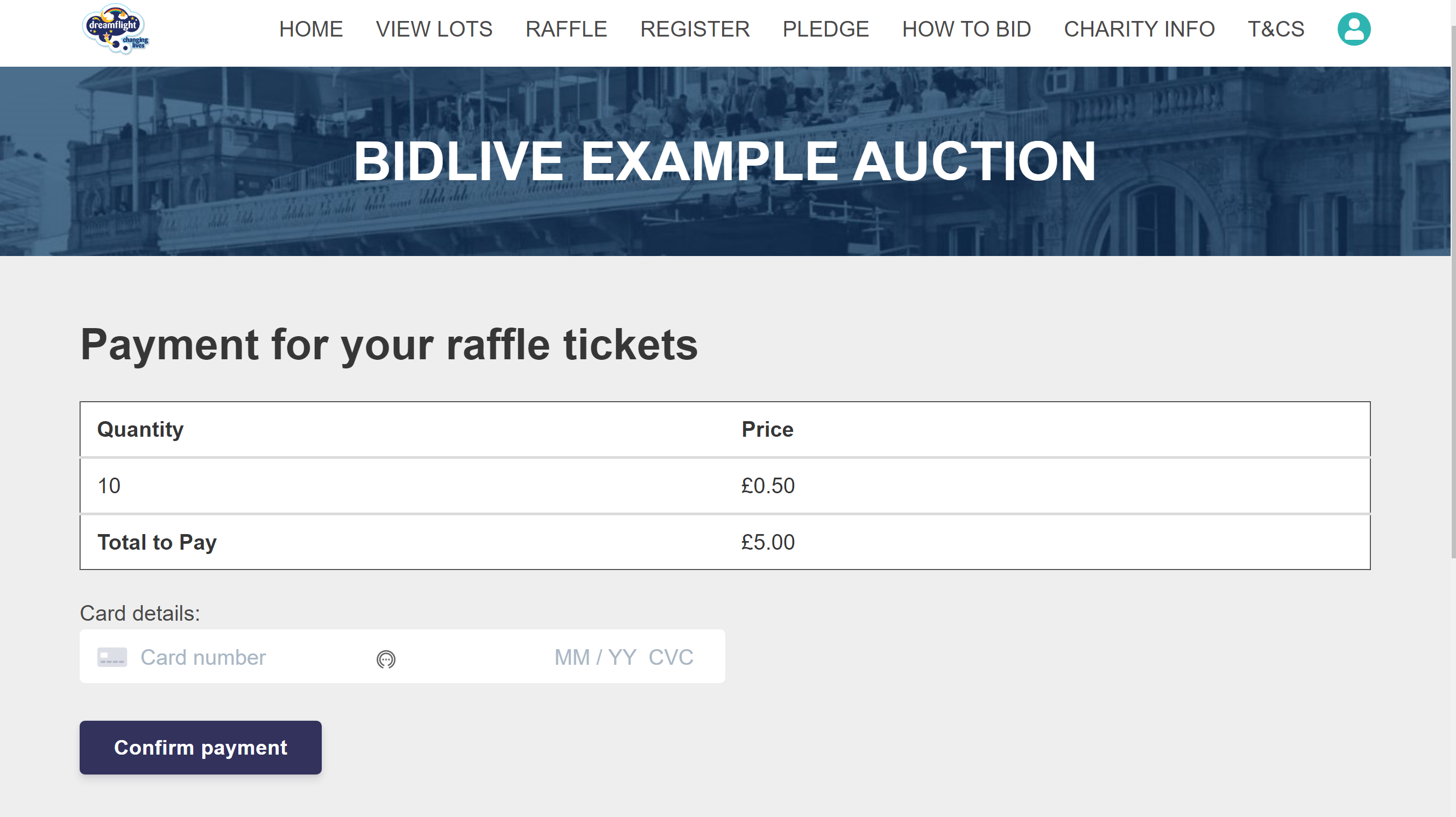
Task: Click the Dreamflight logo
Action: [116, 29]
